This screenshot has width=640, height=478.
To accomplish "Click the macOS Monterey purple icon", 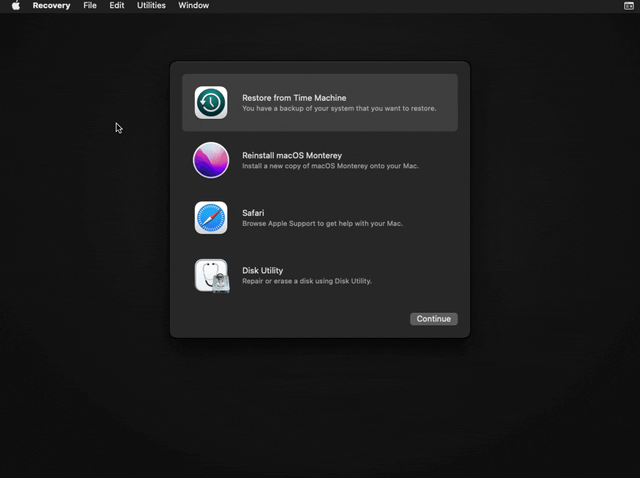I will (211, 160).
